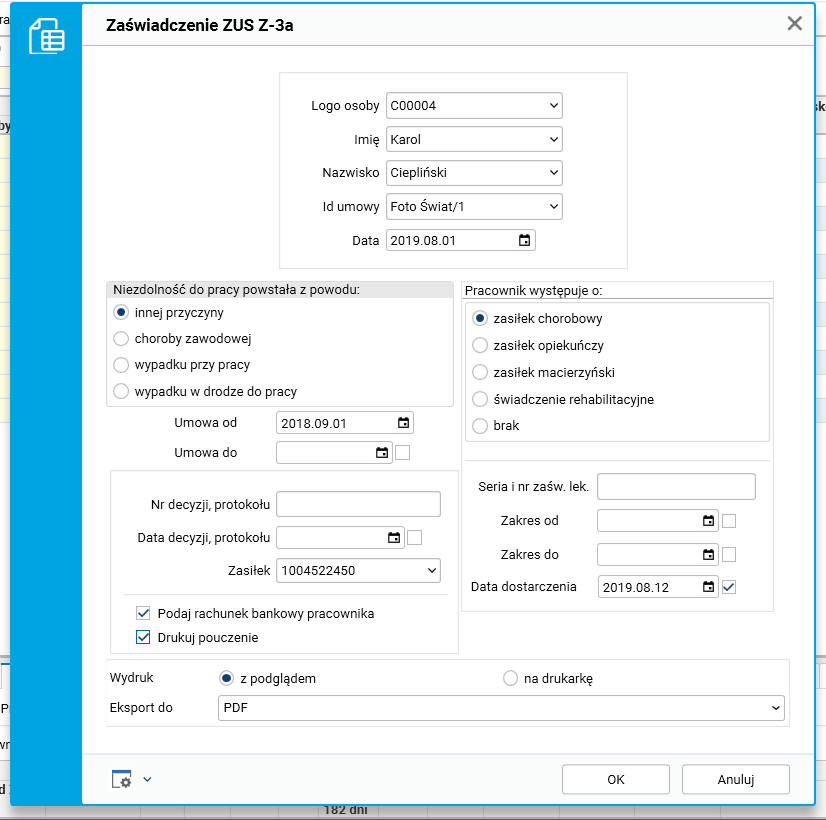Enable the Data decyzji, protokołu checkbox

click(x=415, y=538)
